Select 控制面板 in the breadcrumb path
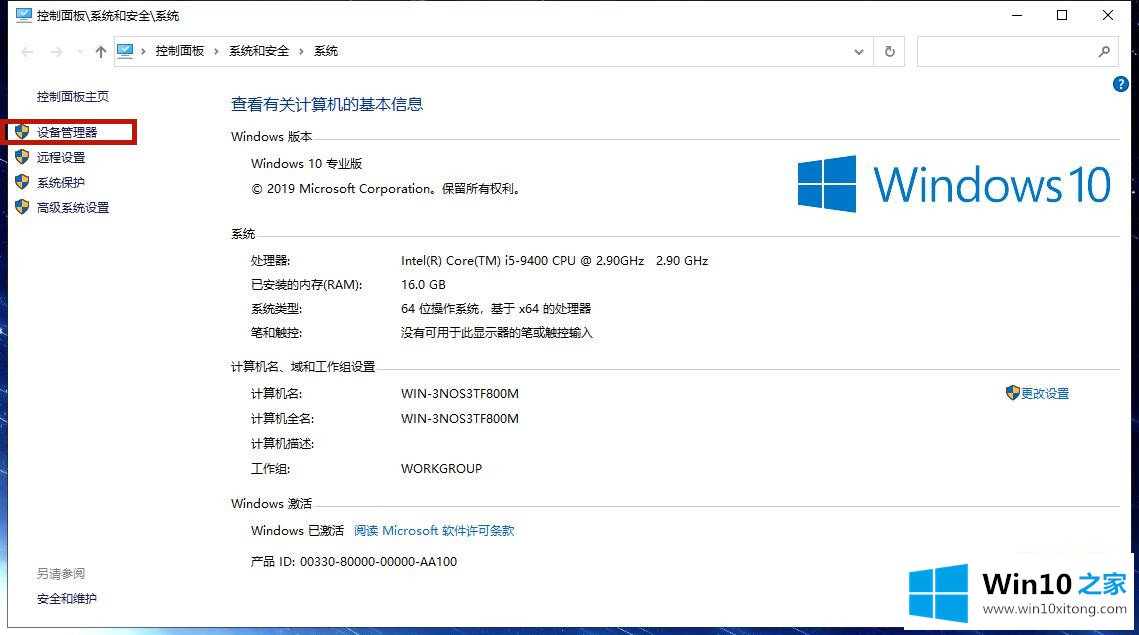The width and height of the screenshot is (1139, 635). (179, 51)
